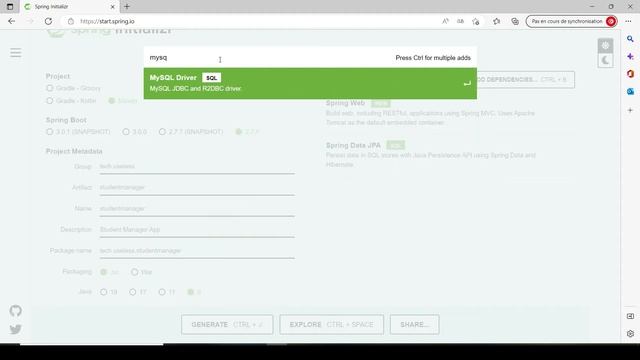Select Spring Boot 3.0.1 (SNAPSHOT) radio
640x360 pixels.
[50, 132]
